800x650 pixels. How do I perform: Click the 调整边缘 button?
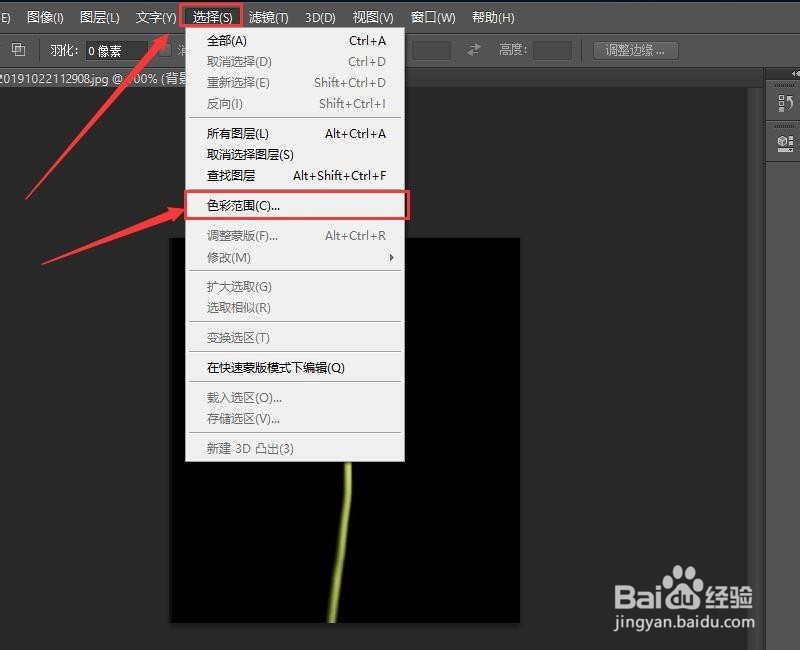point(635,50)
